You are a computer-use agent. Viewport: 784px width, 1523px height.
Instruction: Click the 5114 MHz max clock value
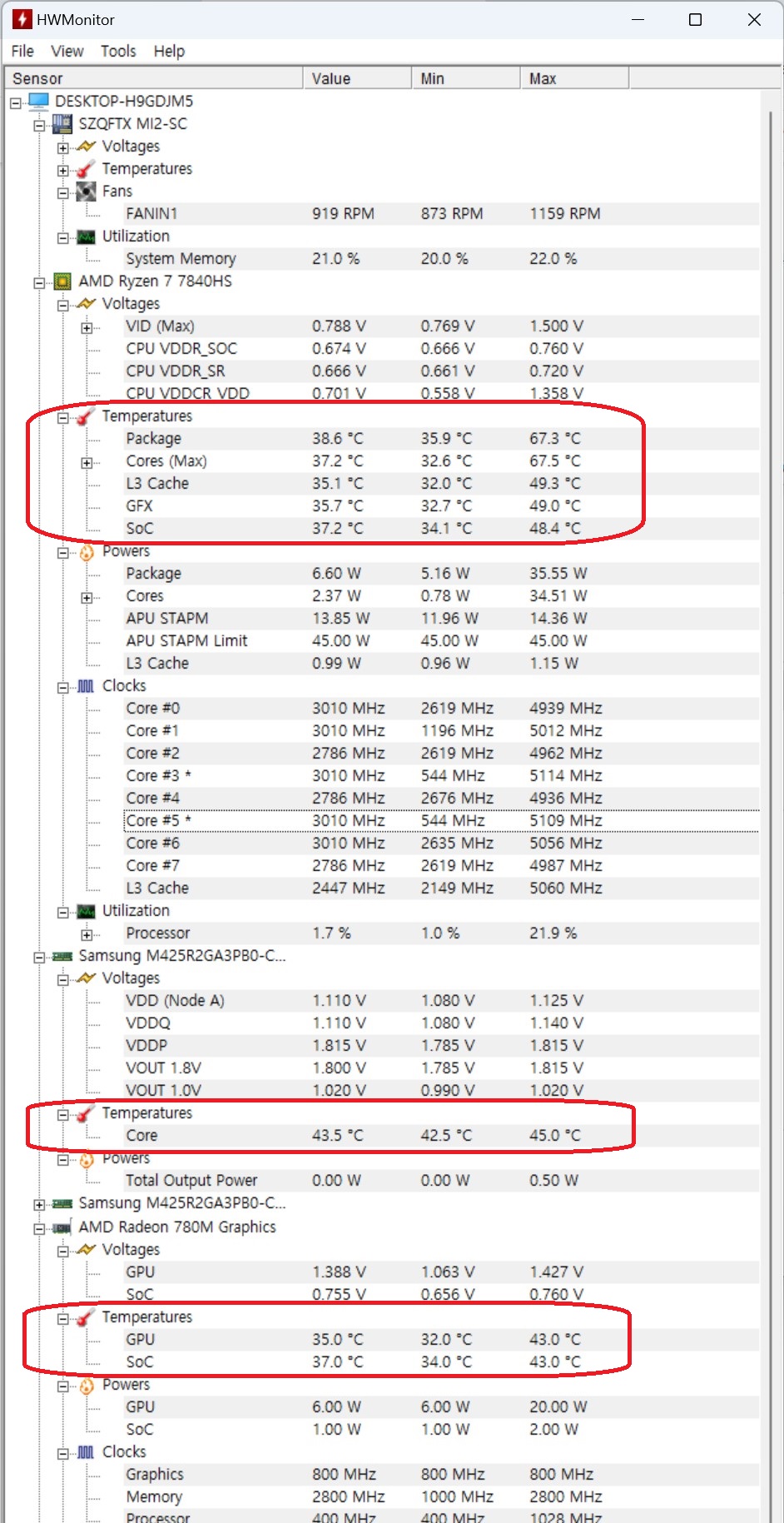point(566,776)
